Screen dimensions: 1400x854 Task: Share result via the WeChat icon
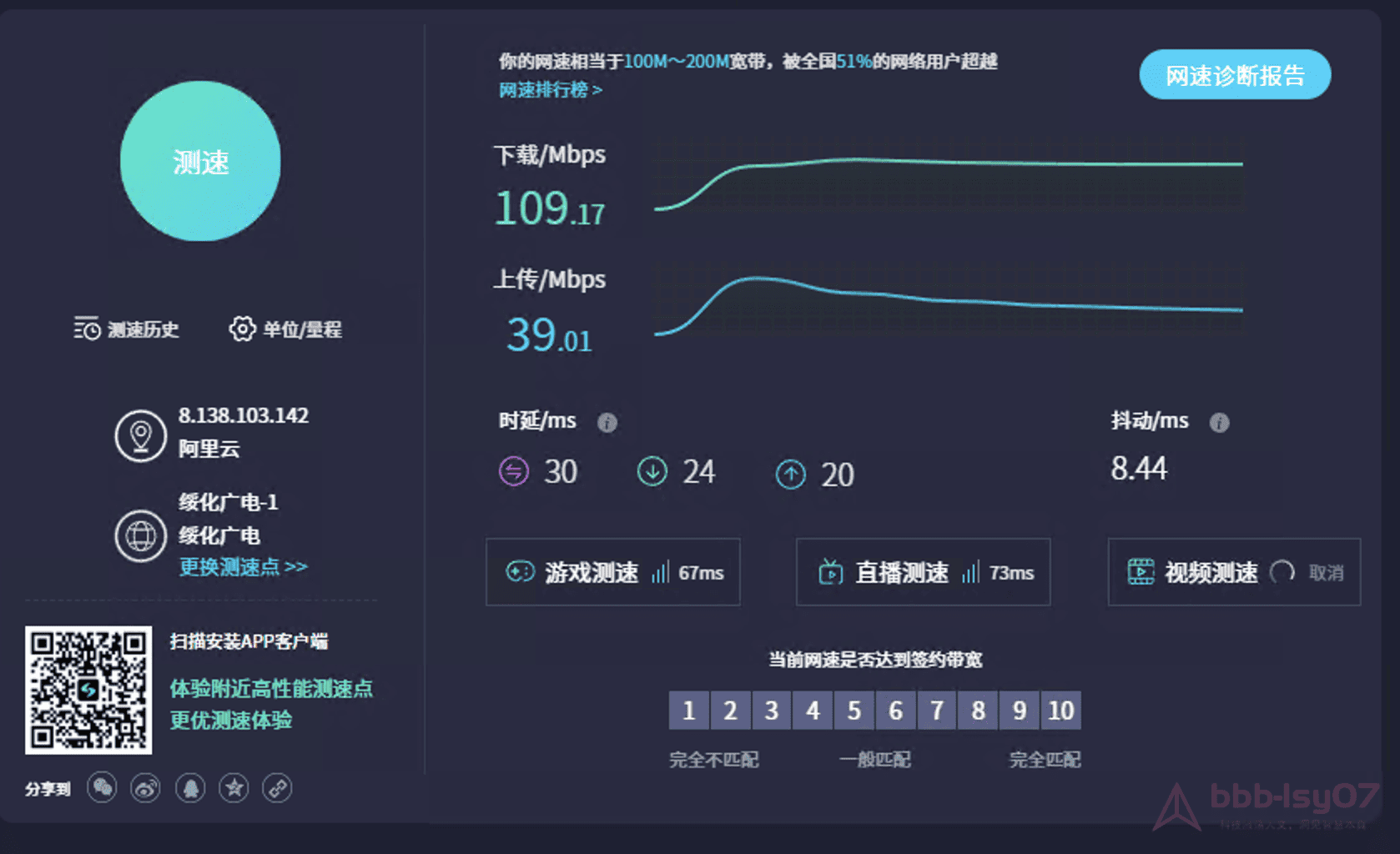pos(102,788)
